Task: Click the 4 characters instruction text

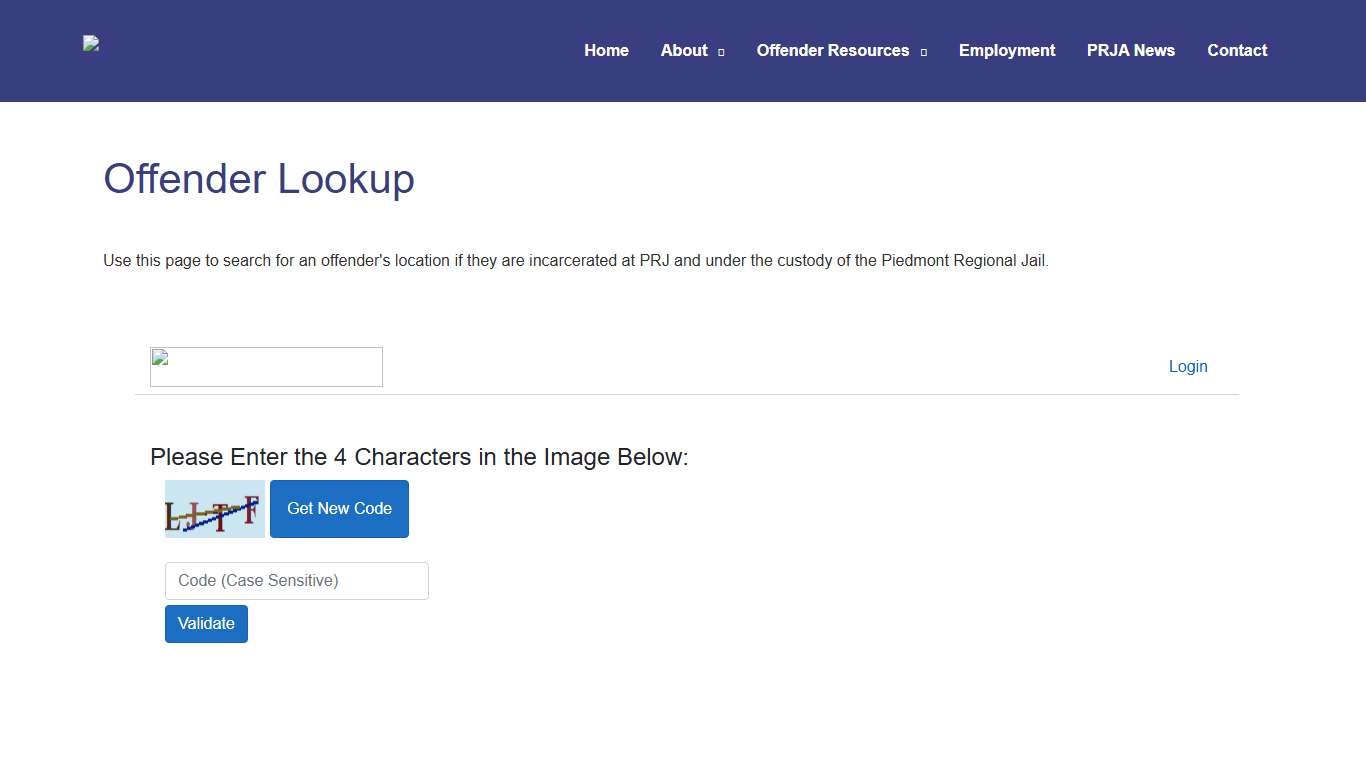Action: click(x=419, y=457)
